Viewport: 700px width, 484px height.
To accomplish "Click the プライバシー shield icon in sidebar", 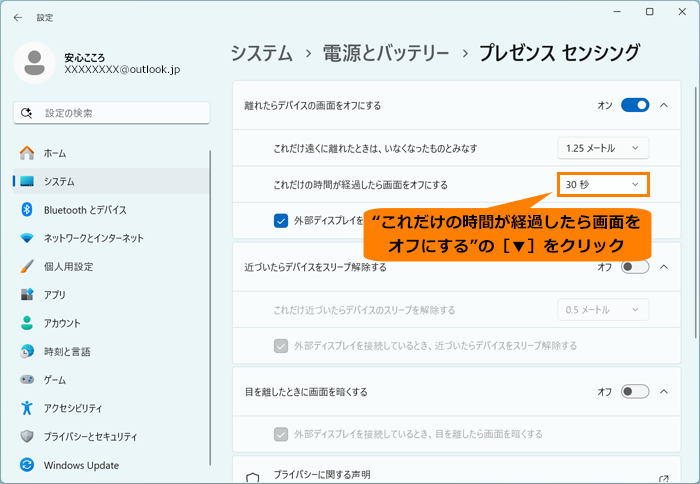I will (27, 436).
